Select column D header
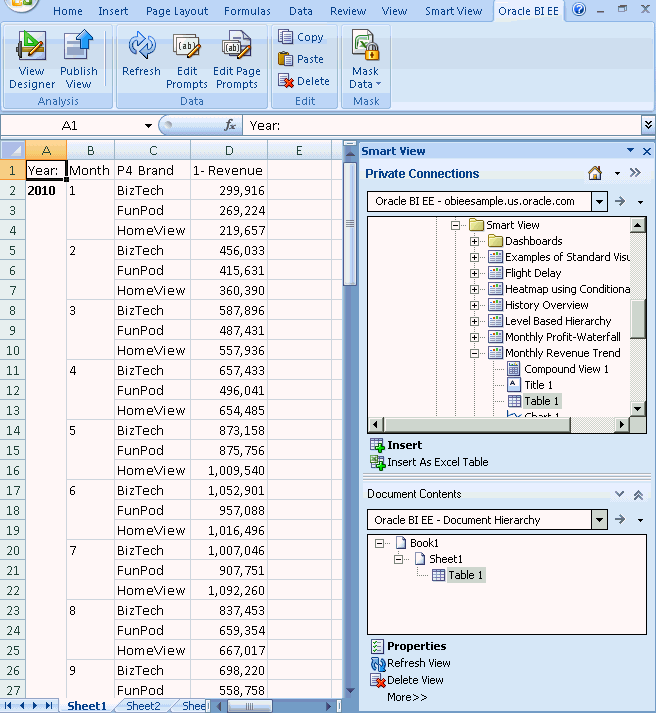 click(229, 150)
